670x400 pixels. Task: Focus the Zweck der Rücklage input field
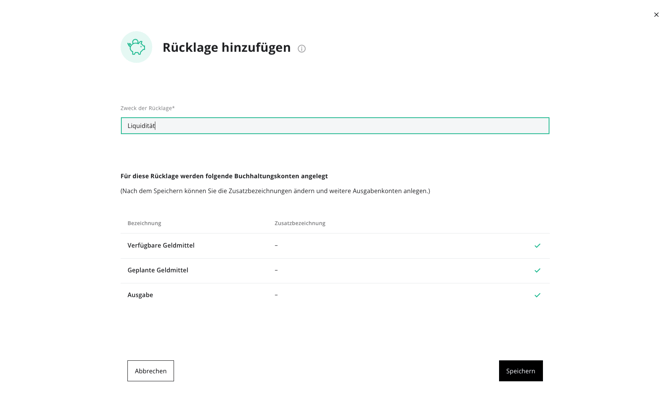(x=335, y=126)
